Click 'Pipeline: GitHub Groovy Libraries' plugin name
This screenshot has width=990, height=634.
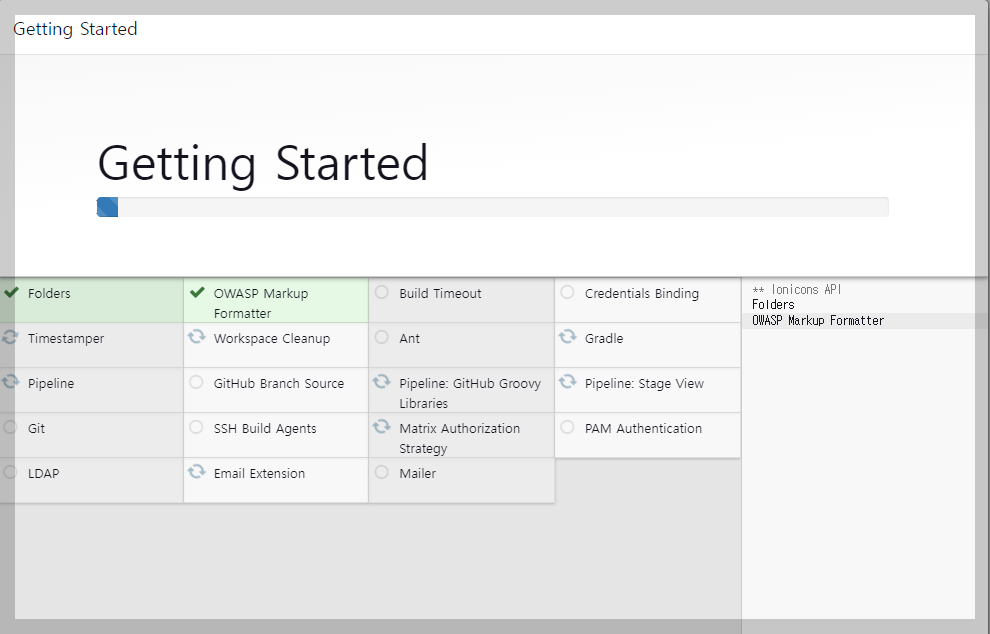coord(470,393)
